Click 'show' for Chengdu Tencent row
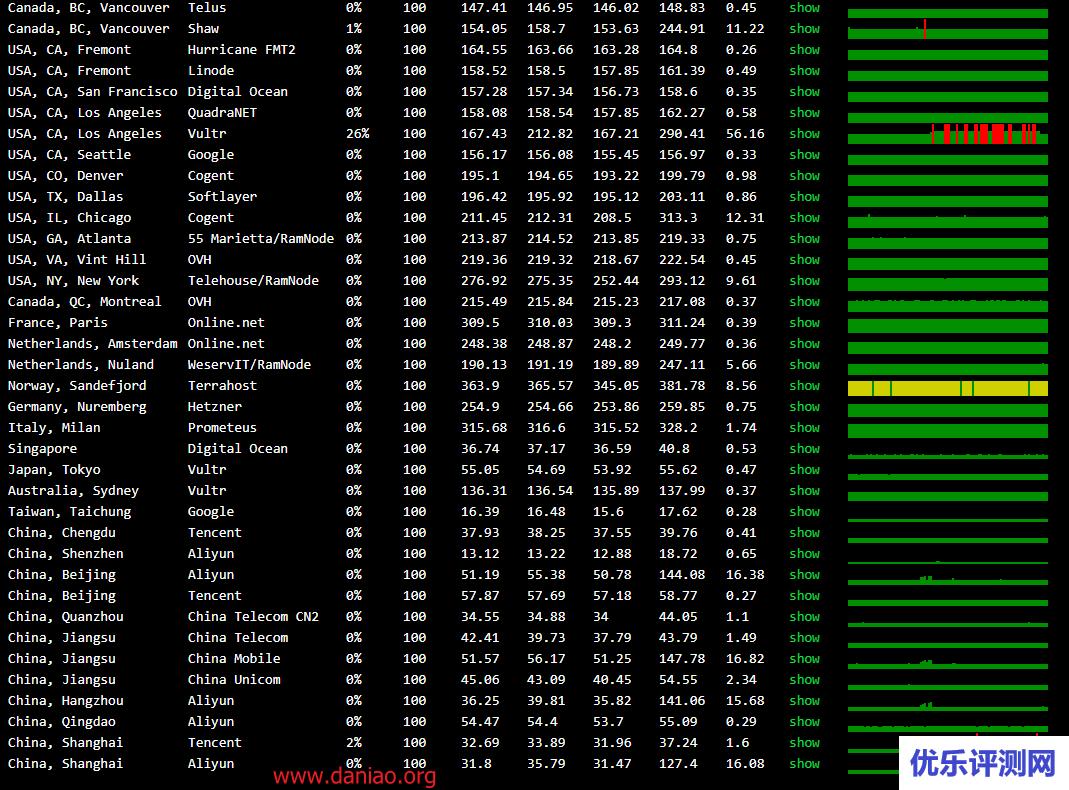 [x=804, y=532]
